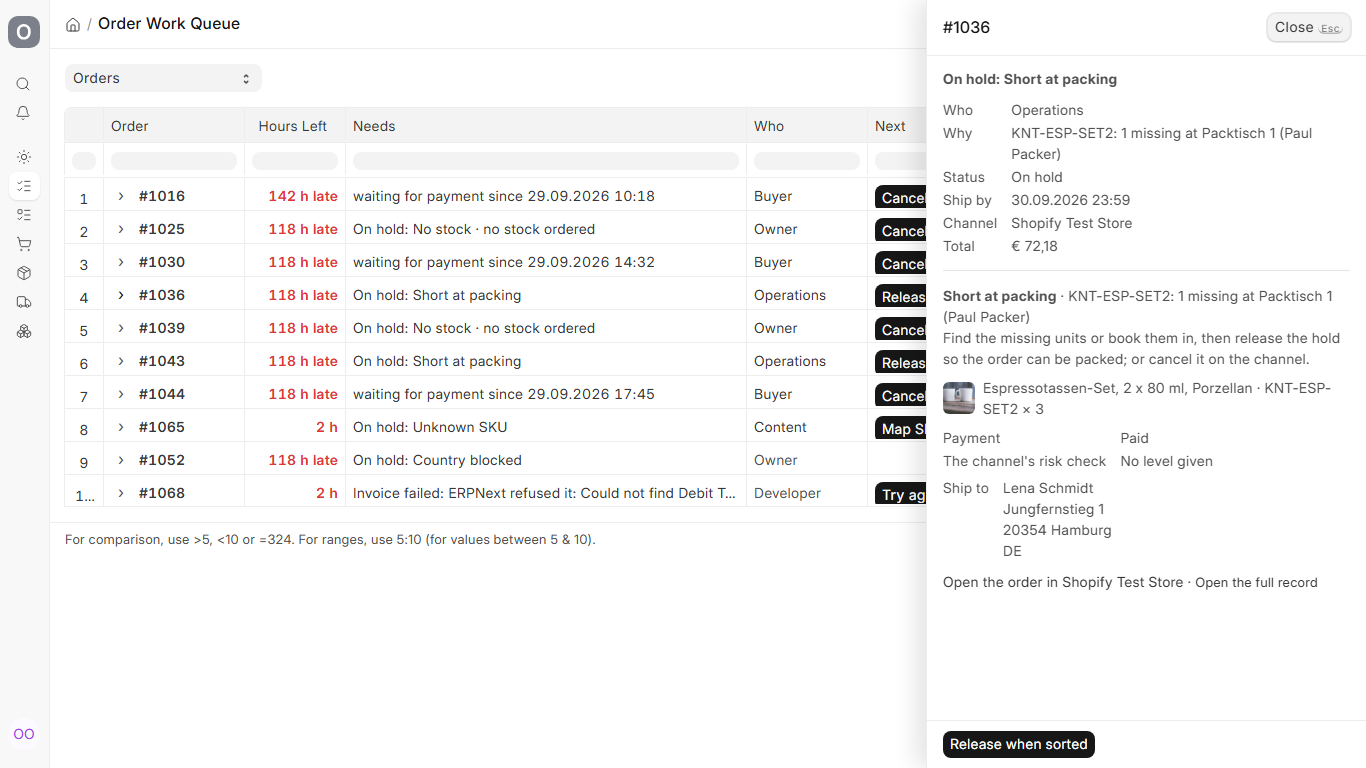This screenshot has width=1366, height=768.
Task: Click Map SKU button for order #1065
Action: pos(901,429)
